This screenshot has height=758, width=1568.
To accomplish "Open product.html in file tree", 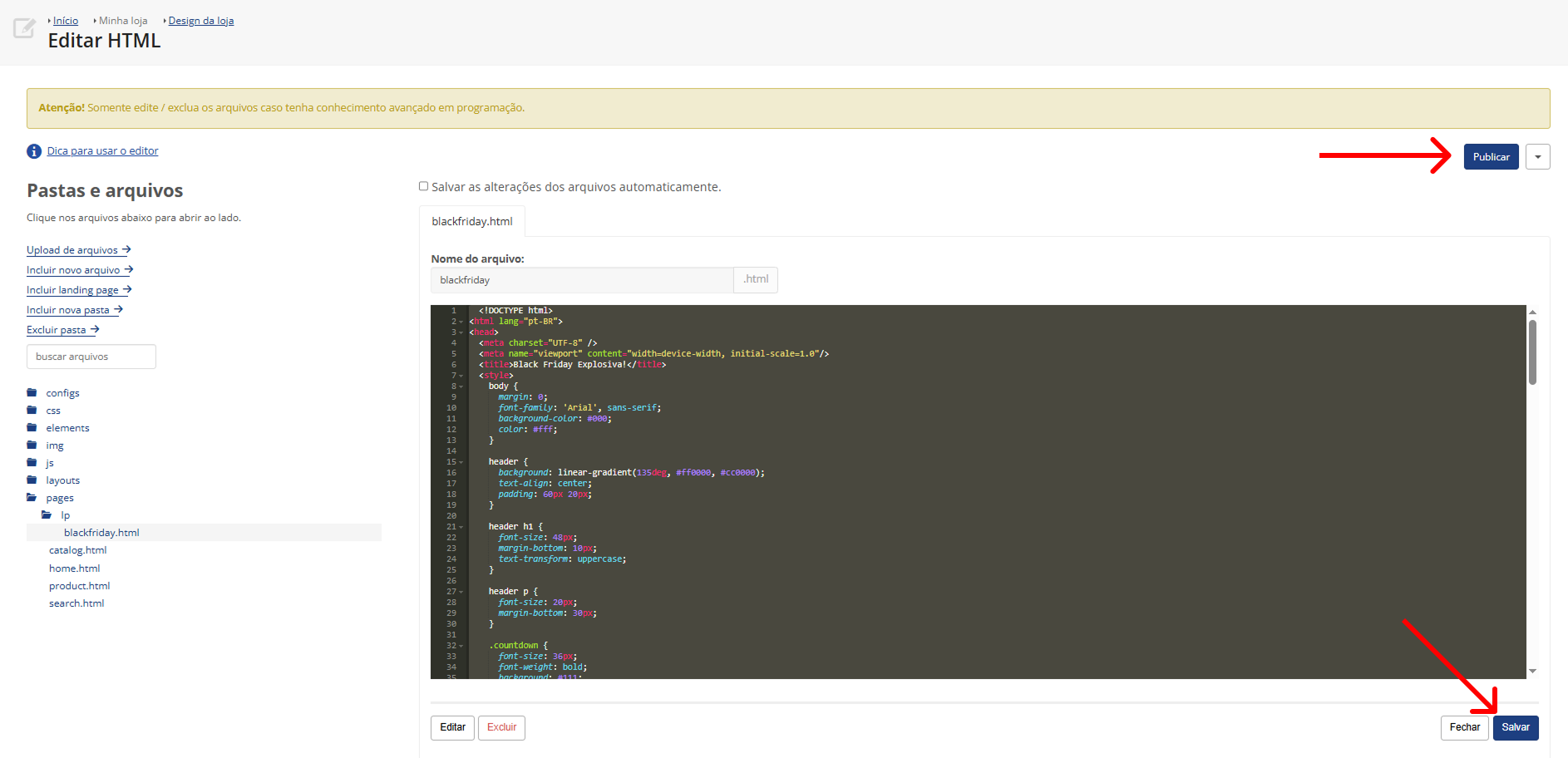I will (x=79, y=586).
